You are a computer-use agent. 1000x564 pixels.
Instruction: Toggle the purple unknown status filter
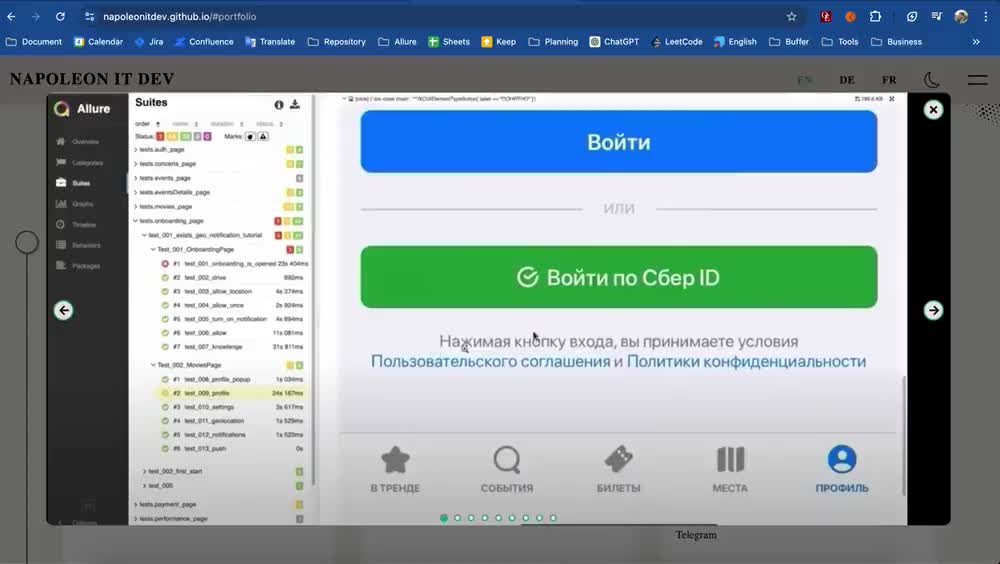coord(207,137)
